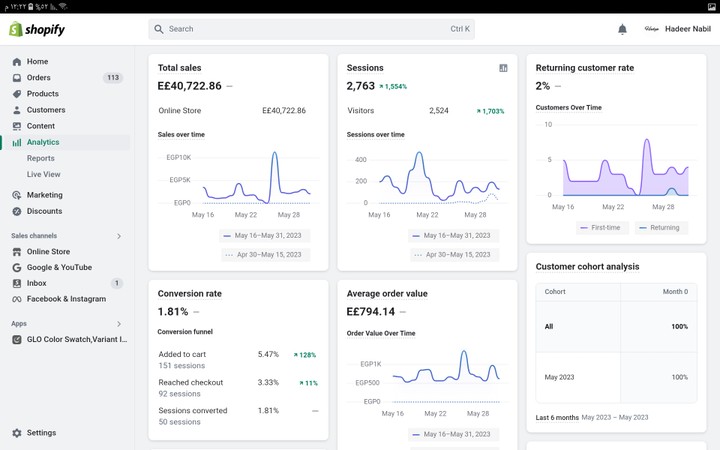Screen dimensions: 720x450
Task: Open the Hadeer Nabil account menu
Action: click(x=678, y=29)
